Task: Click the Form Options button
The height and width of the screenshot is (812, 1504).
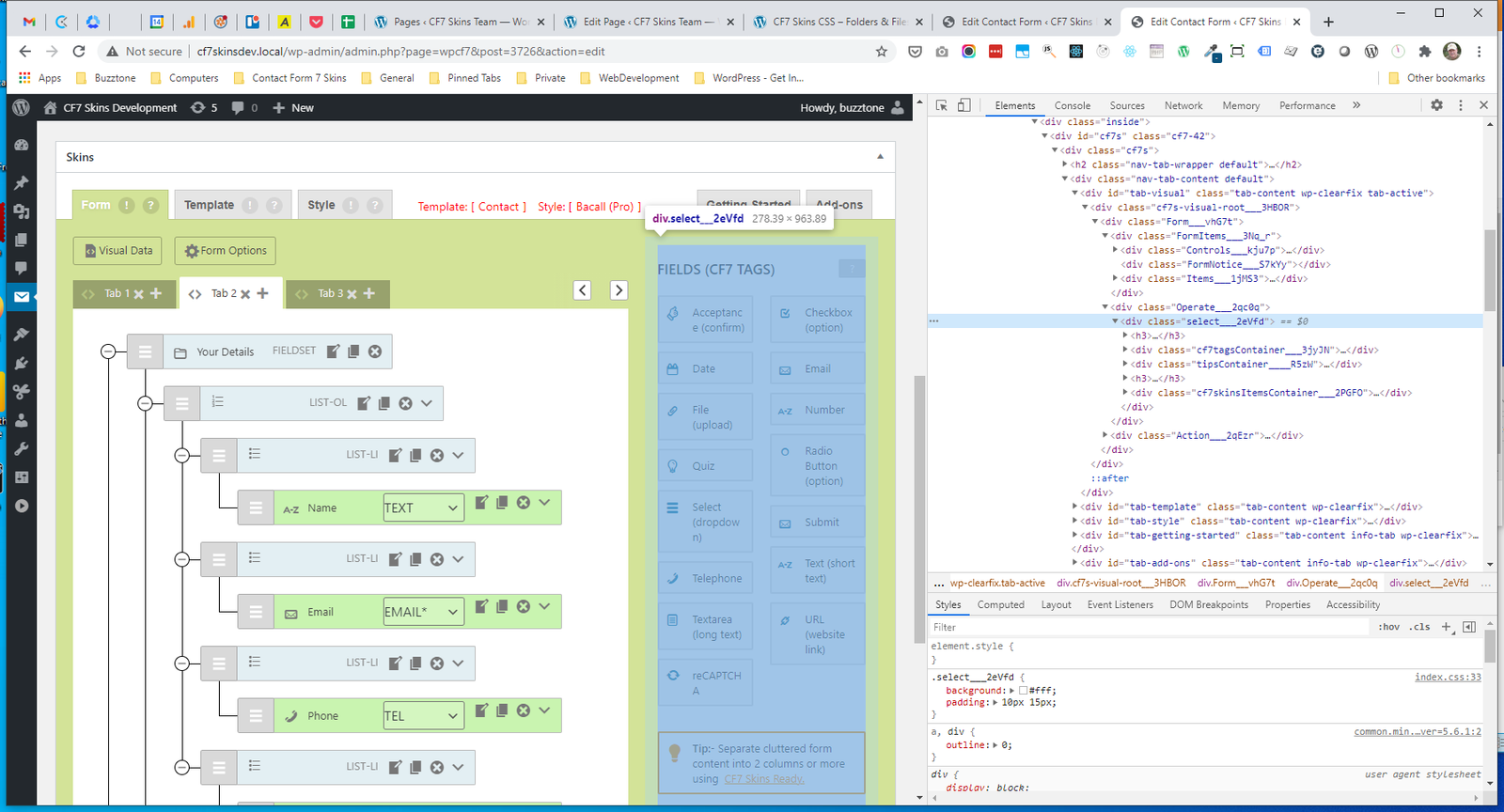Action: (x=226, y=251)
